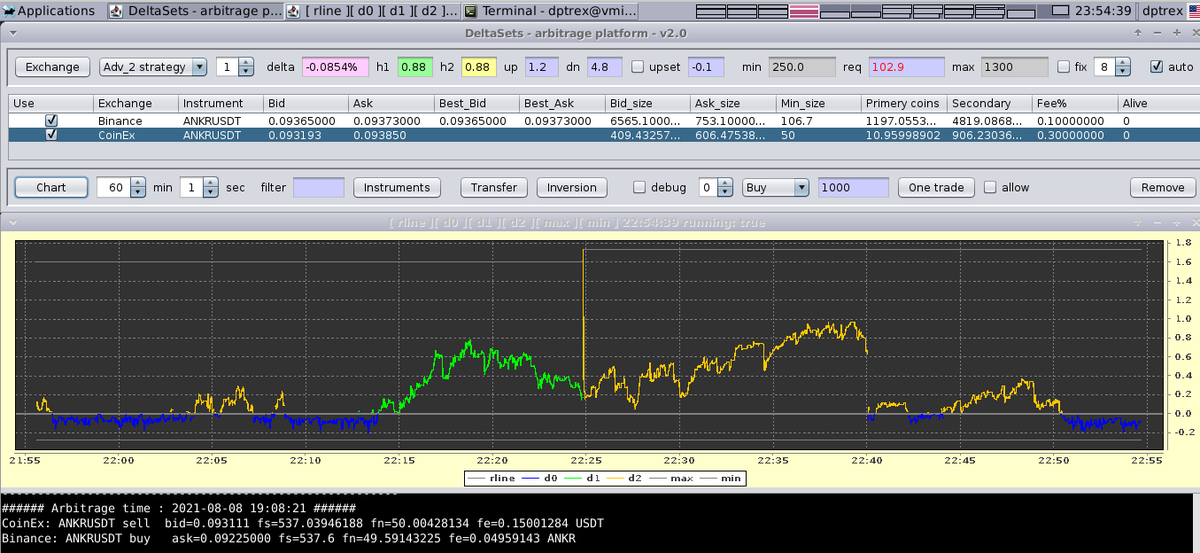Viewport: 1200px width, 553px height.
Task: Open the Adv_2 strategy dropdown
Action: 153,67
